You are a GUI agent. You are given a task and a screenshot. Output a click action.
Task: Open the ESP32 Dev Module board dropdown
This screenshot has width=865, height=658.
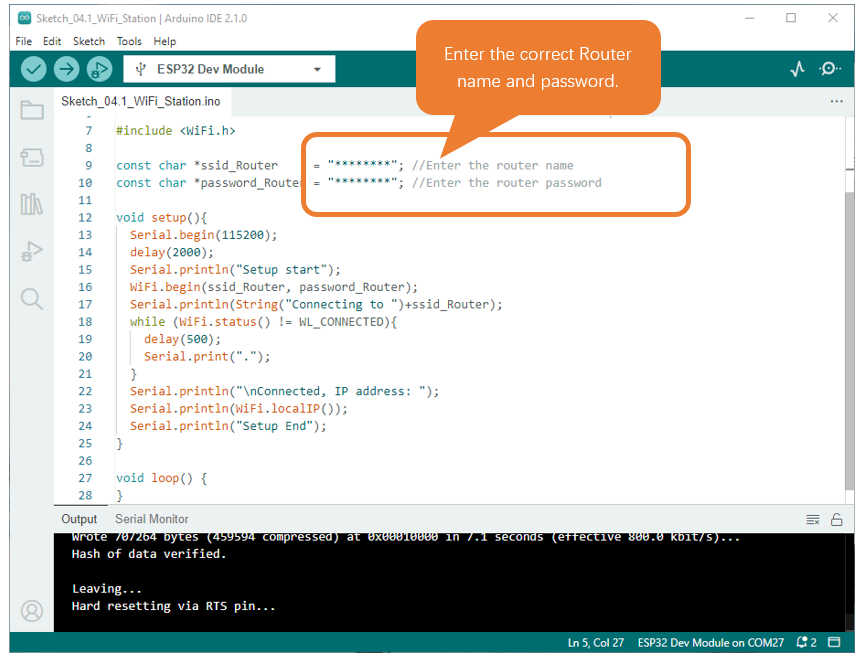point(229,69)
